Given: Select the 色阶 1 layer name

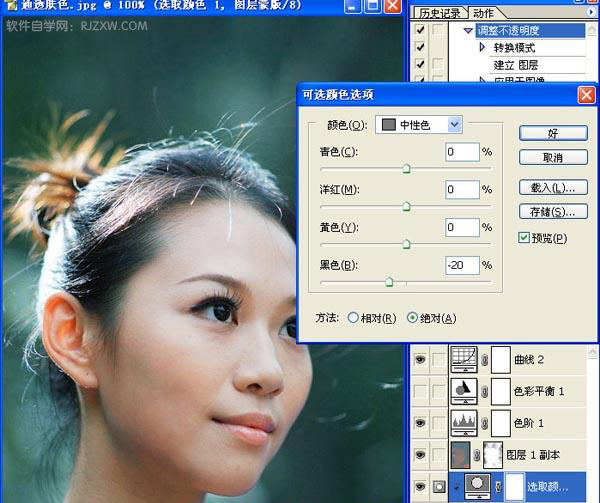Looking at the screenshot, I should (x=528, y=423).
